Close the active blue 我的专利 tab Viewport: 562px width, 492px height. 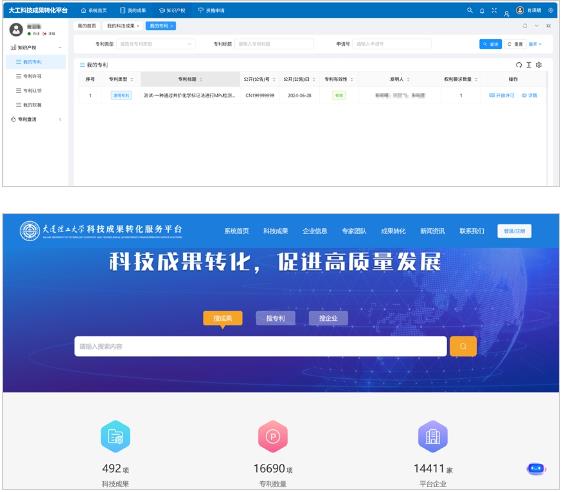coord(172,26)
